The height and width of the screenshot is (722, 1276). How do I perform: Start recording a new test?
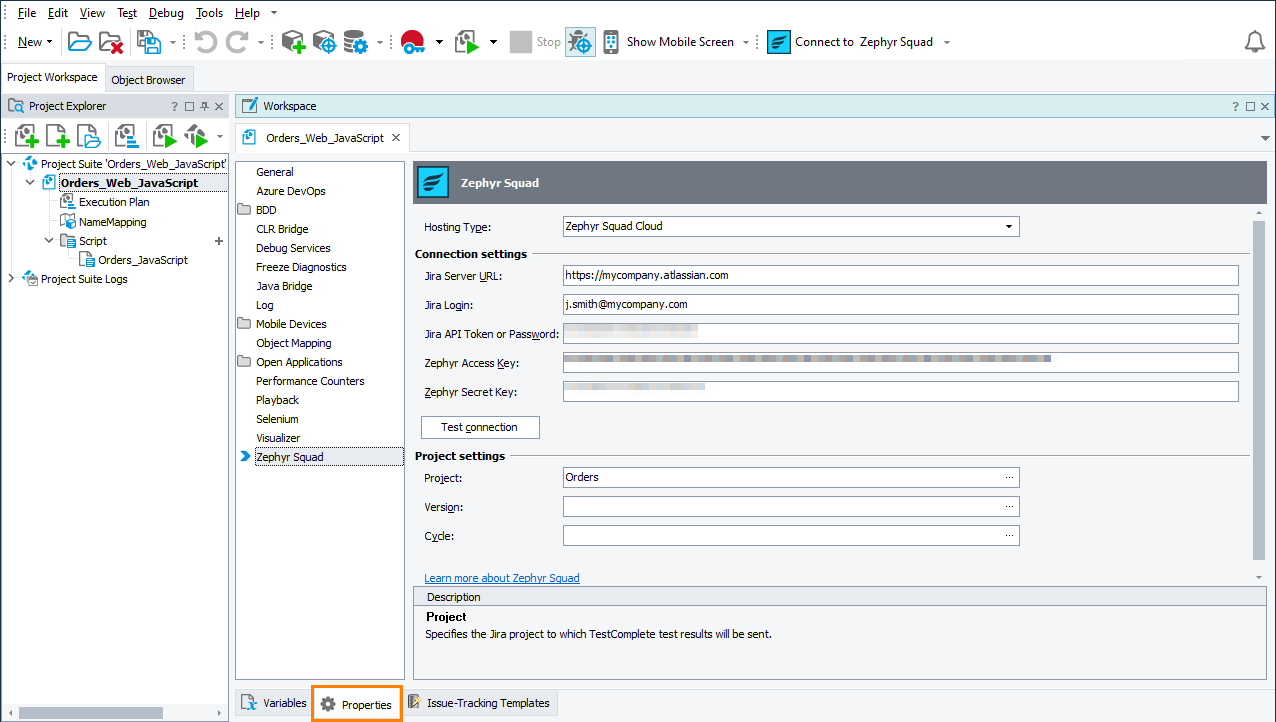[412, 41]
